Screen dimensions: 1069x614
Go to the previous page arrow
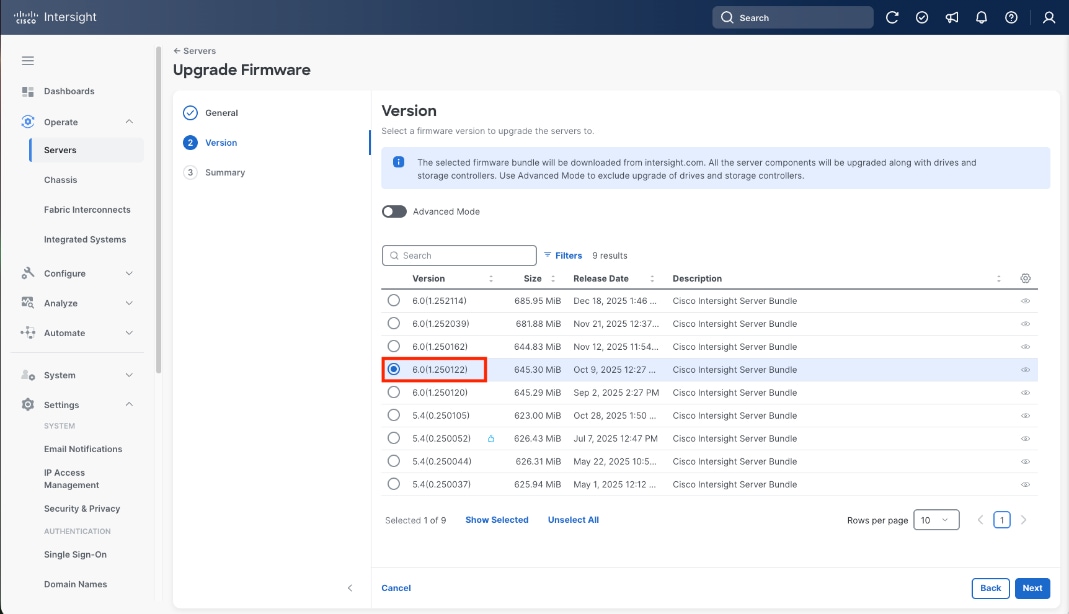(980, 520)
